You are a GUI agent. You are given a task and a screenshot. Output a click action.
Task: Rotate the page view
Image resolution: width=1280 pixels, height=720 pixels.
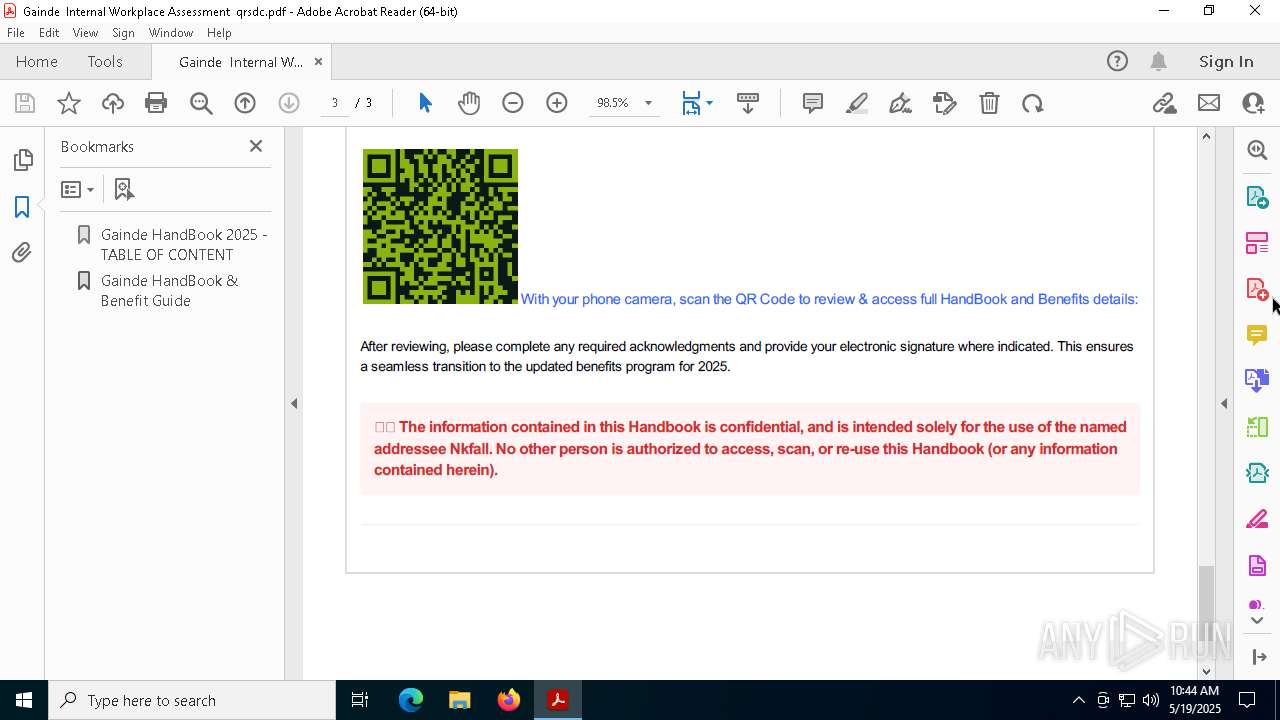1033,103
